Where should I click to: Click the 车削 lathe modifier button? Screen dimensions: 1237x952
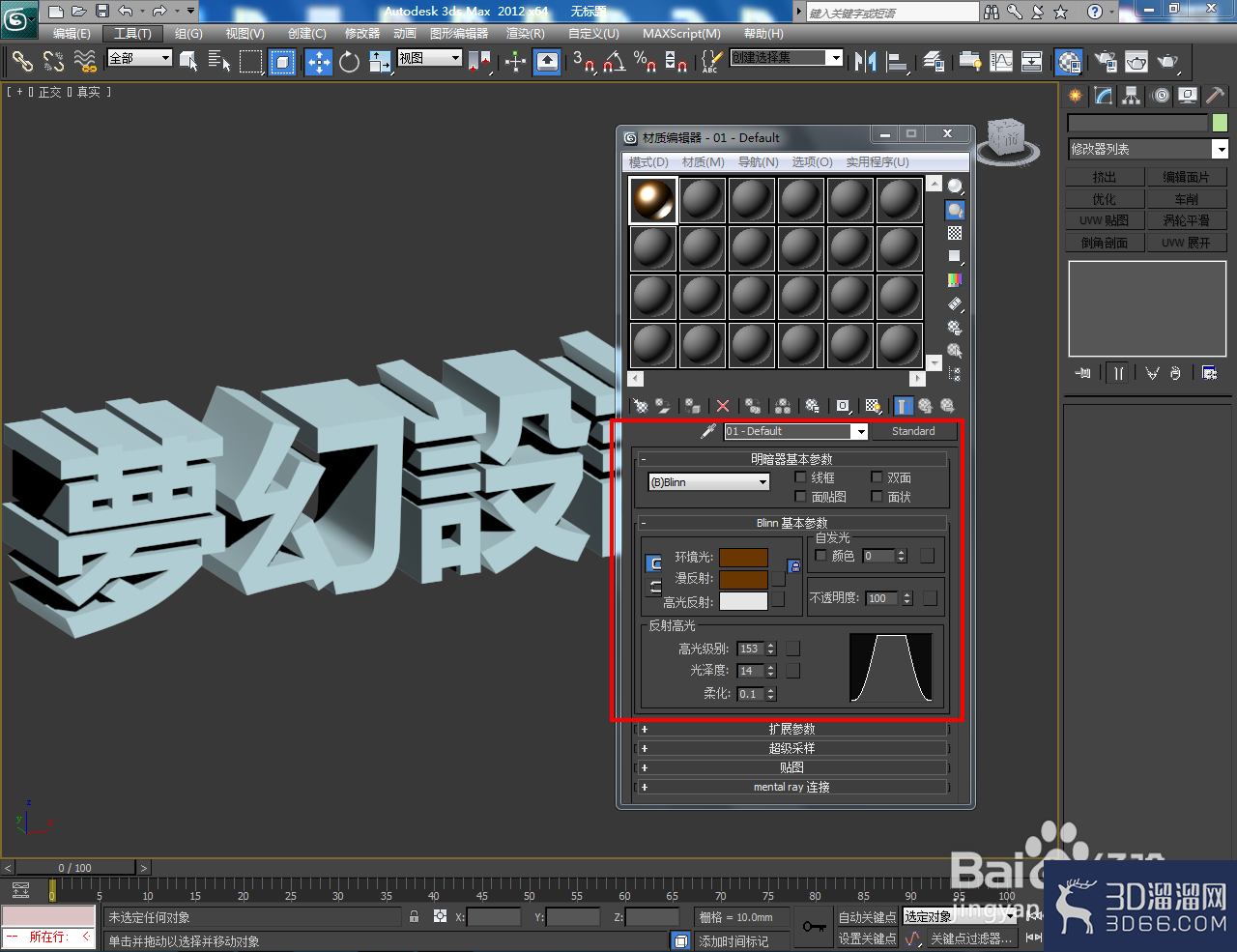pyautogui.click(x=1187, y=198)
